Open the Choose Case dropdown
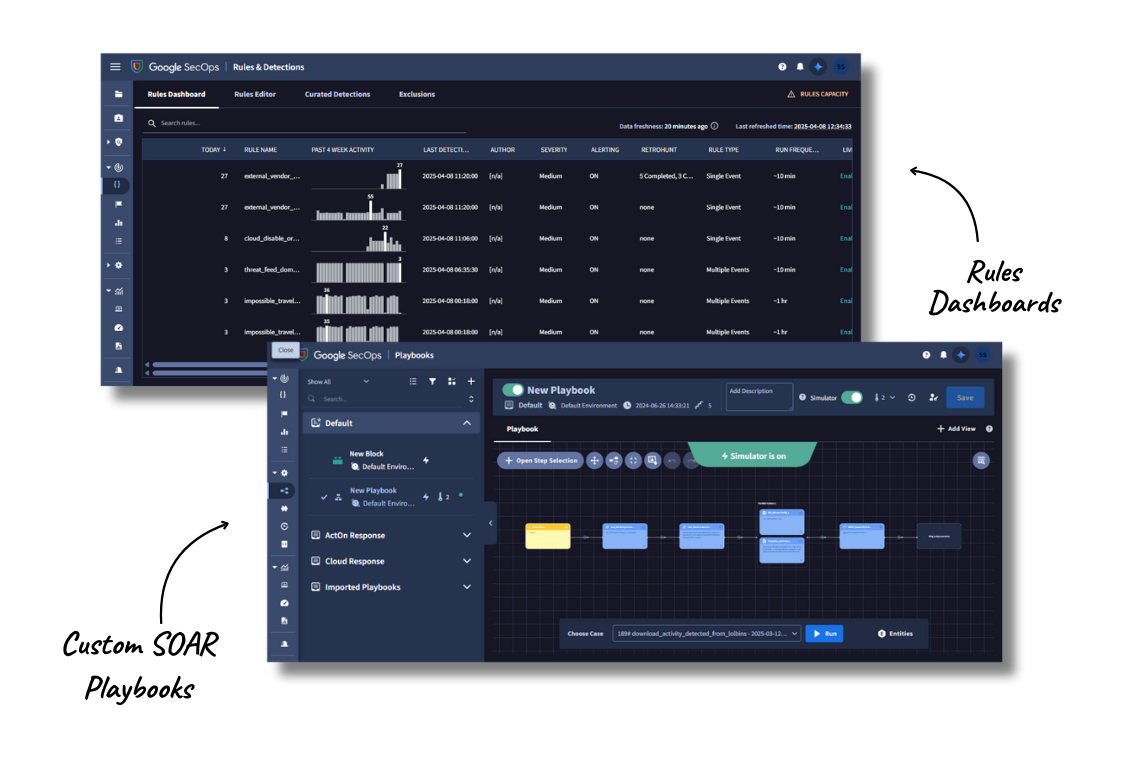 [705, 633]
